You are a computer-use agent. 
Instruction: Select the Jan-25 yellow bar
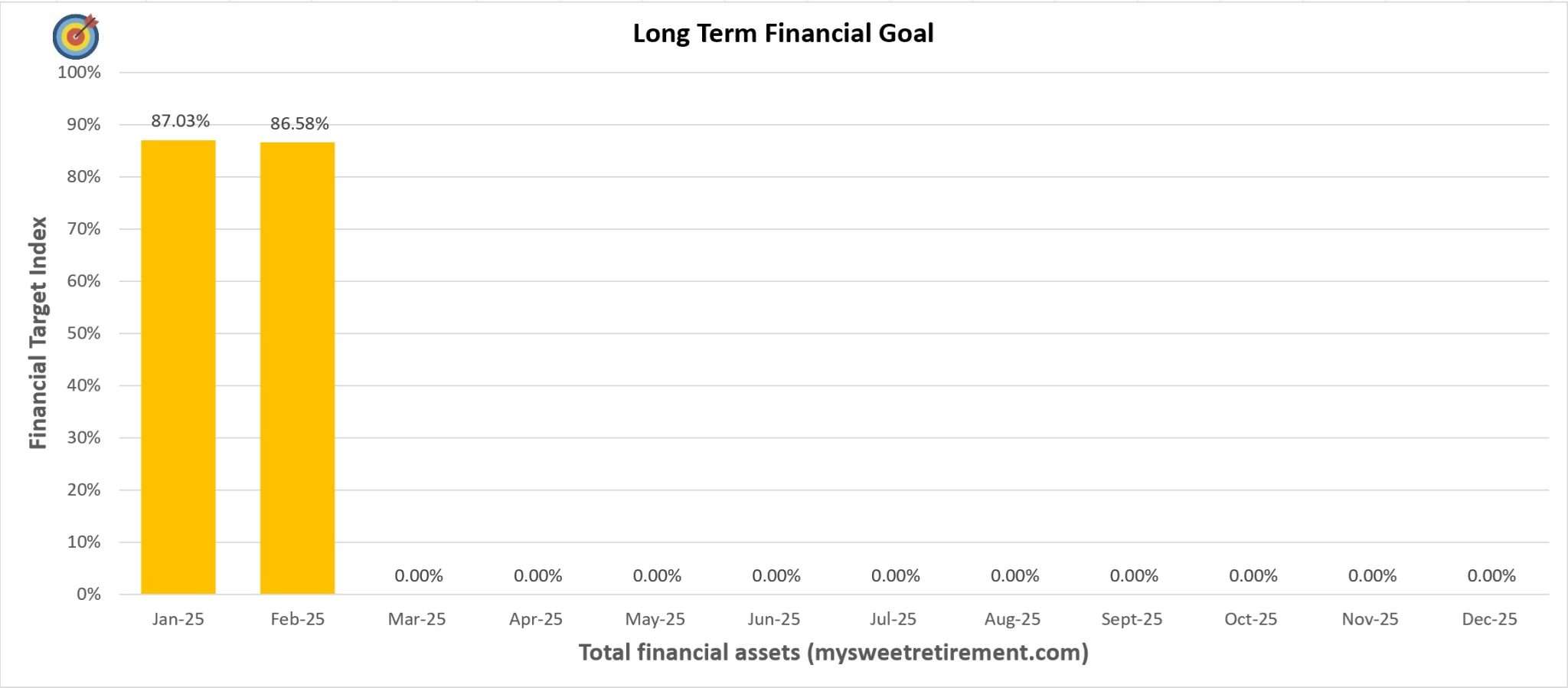click(178, 366)
